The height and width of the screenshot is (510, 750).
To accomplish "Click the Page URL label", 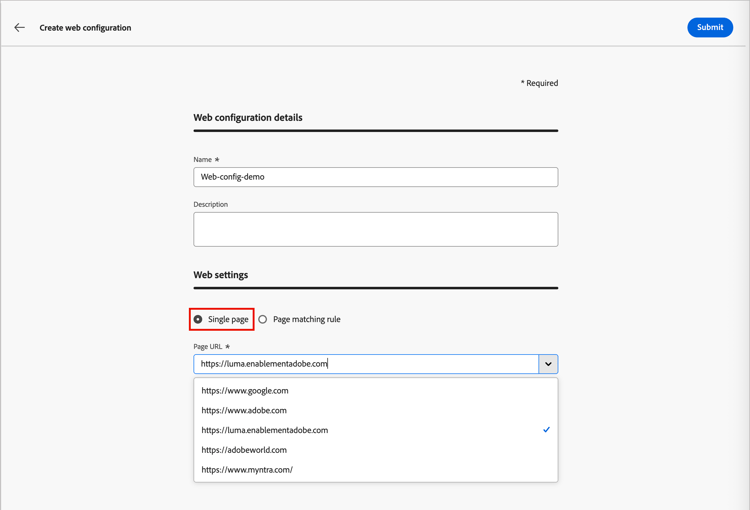I will point(208,347).
